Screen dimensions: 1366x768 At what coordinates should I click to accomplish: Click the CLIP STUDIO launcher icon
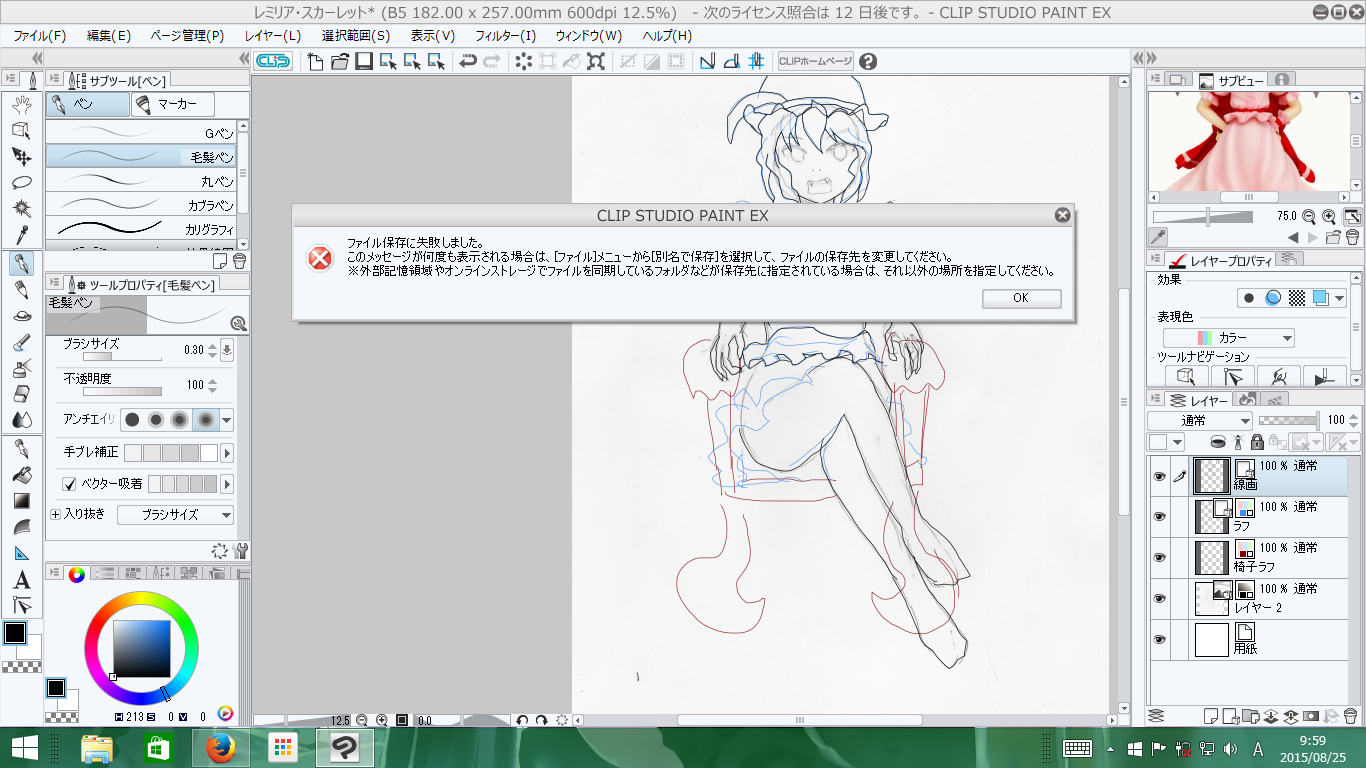tap(272, 62)
